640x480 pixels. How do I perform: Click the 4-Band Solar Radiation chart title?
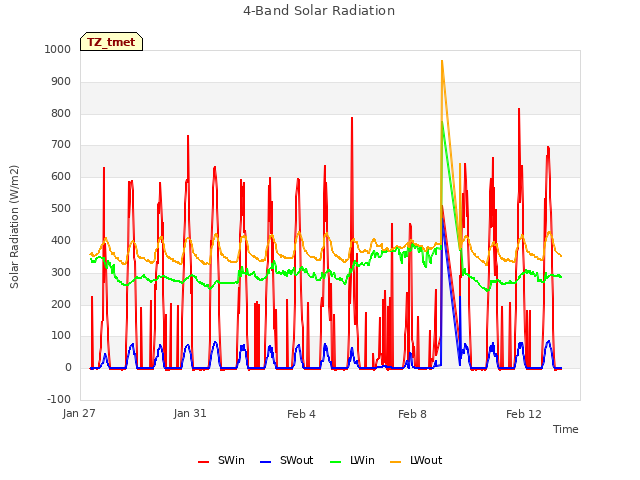click(319, 11)
